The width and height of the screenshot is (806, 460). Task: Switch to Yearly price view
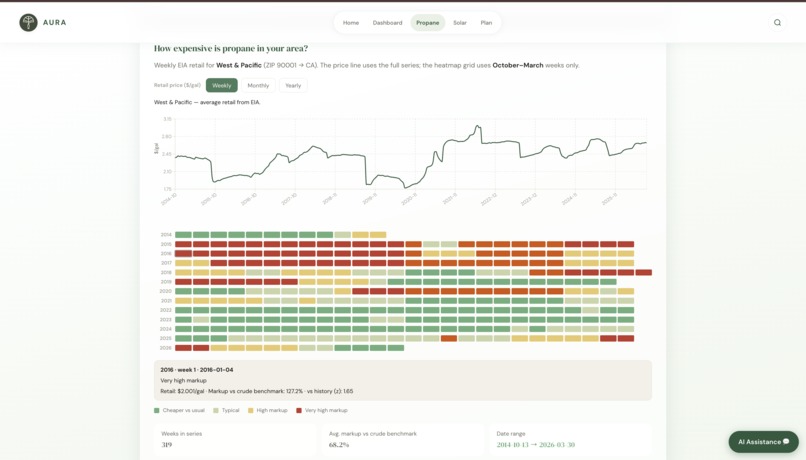coord(293,85)
